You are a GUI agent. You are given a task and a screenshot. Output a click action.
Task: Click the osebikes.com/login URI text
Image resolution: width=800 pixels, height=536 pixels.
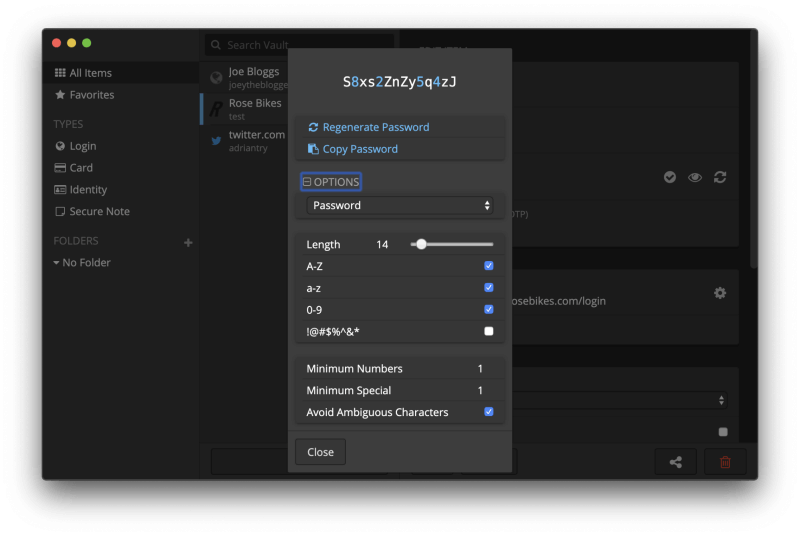click(558, 301)
